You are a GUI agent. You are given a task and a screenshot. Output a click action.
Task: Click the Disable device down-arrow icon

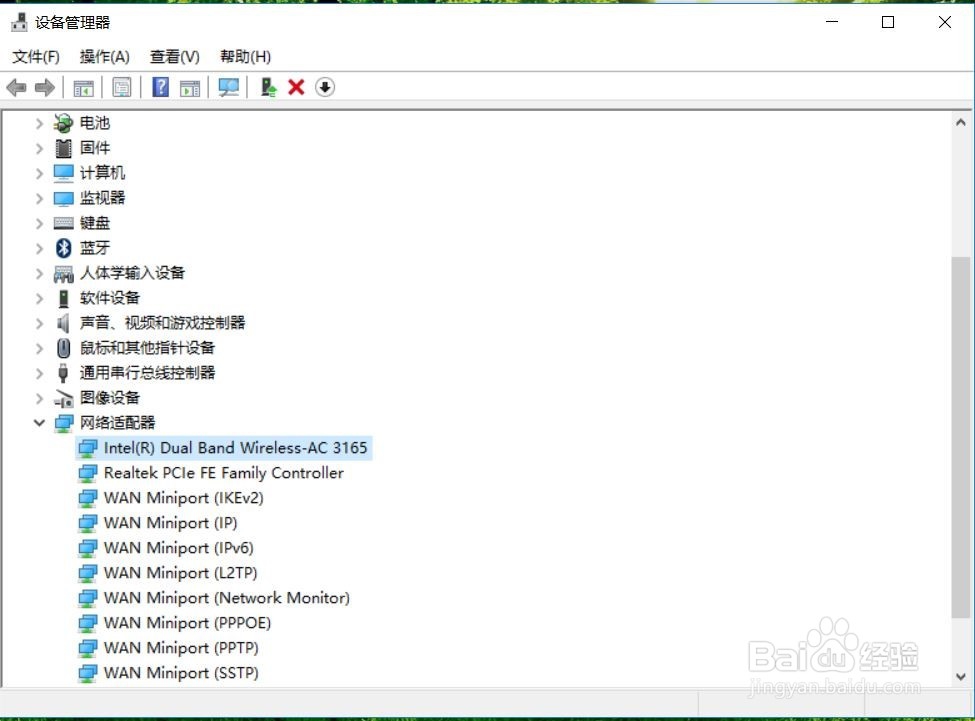[324, 87]
